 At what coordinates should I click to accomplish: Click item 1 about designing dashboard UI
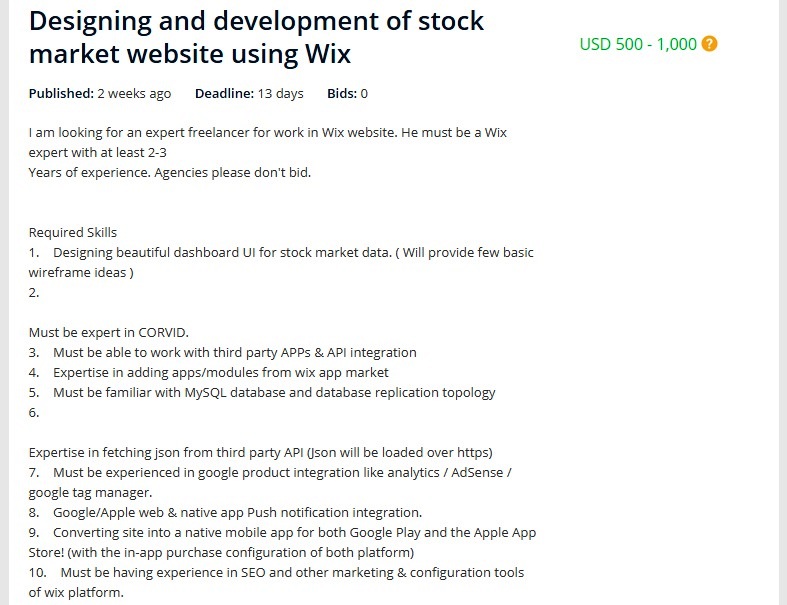pyautogui.click(x=281, y=252)
